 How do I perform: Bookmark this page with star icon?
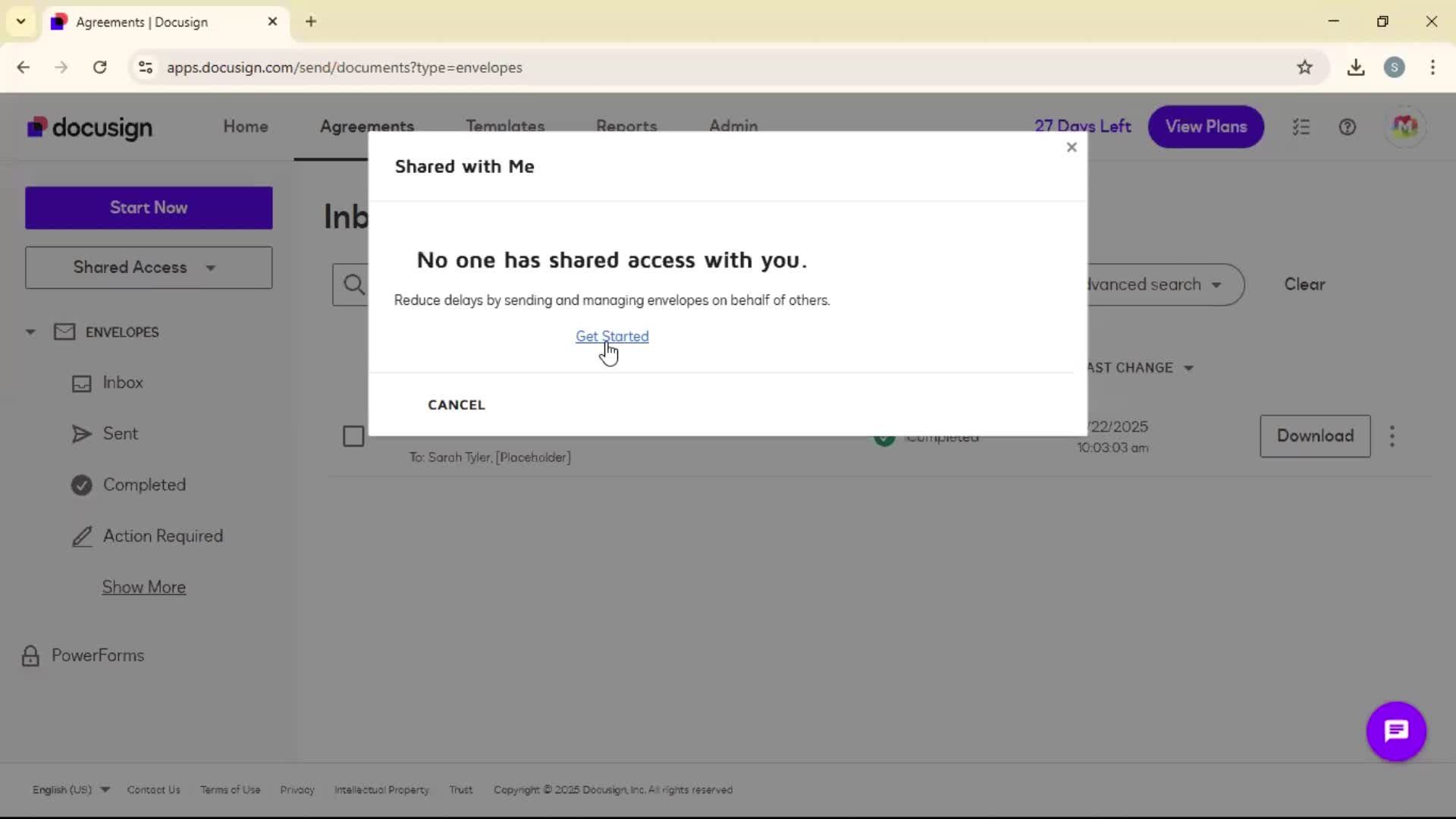click(1304, 67)
